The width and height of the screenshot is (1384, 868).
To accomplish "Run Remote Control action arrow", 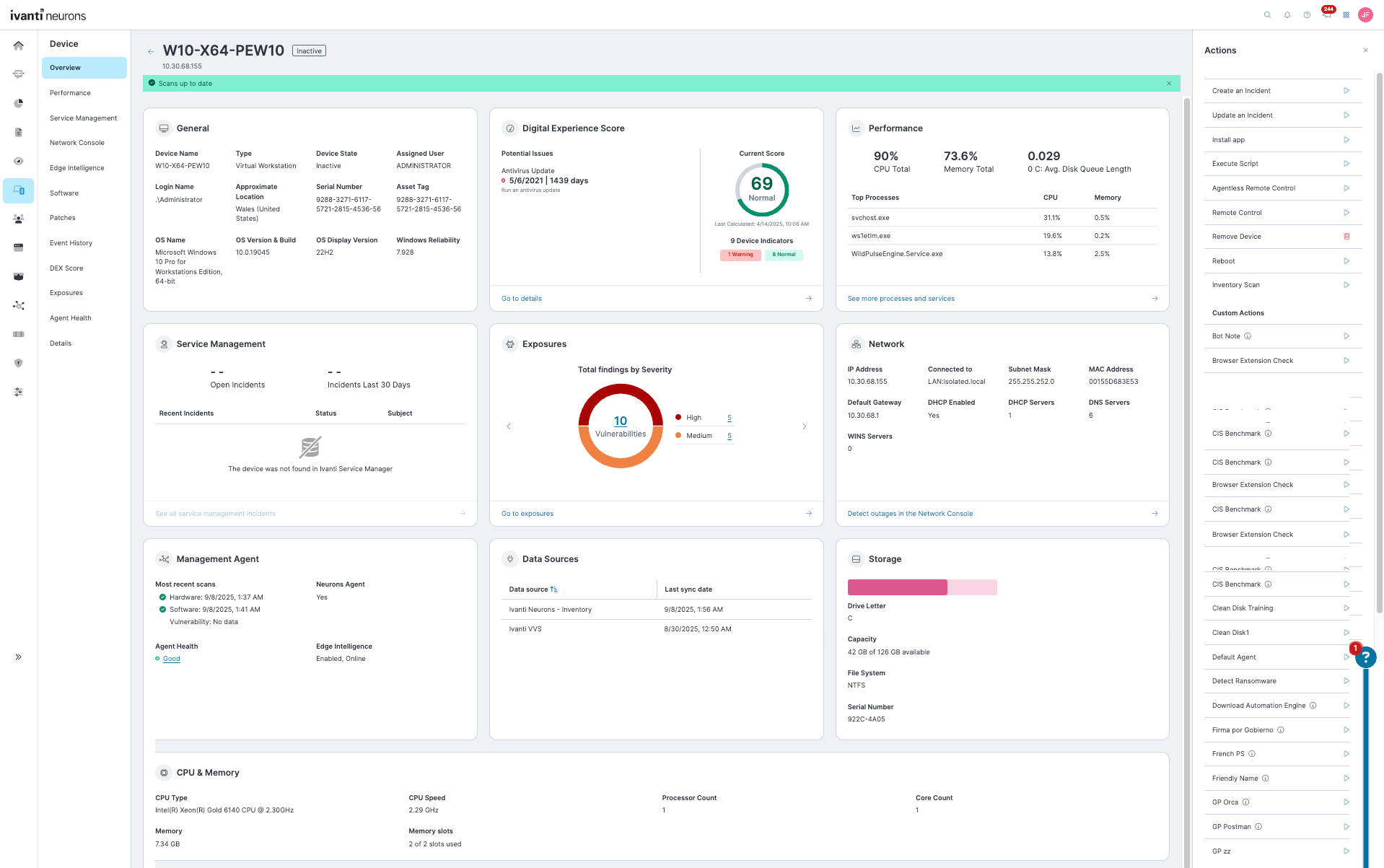I will [x=1346, y=213].
